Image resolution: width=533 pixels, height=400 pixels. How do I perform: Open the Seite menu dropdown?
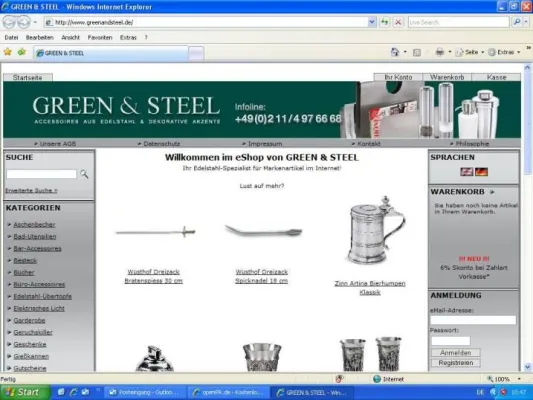point(470,52)
